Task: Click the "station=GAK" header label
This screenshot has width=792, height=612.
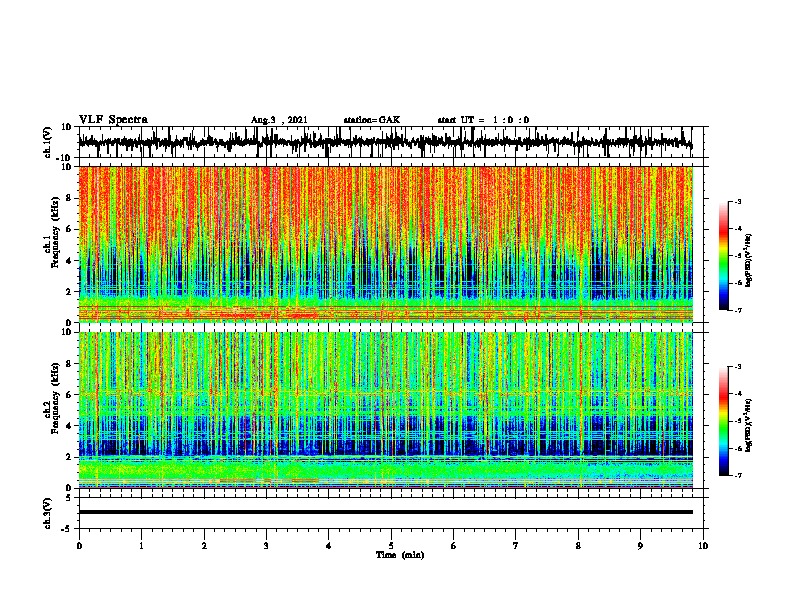Action: click(x=372, y=120)
